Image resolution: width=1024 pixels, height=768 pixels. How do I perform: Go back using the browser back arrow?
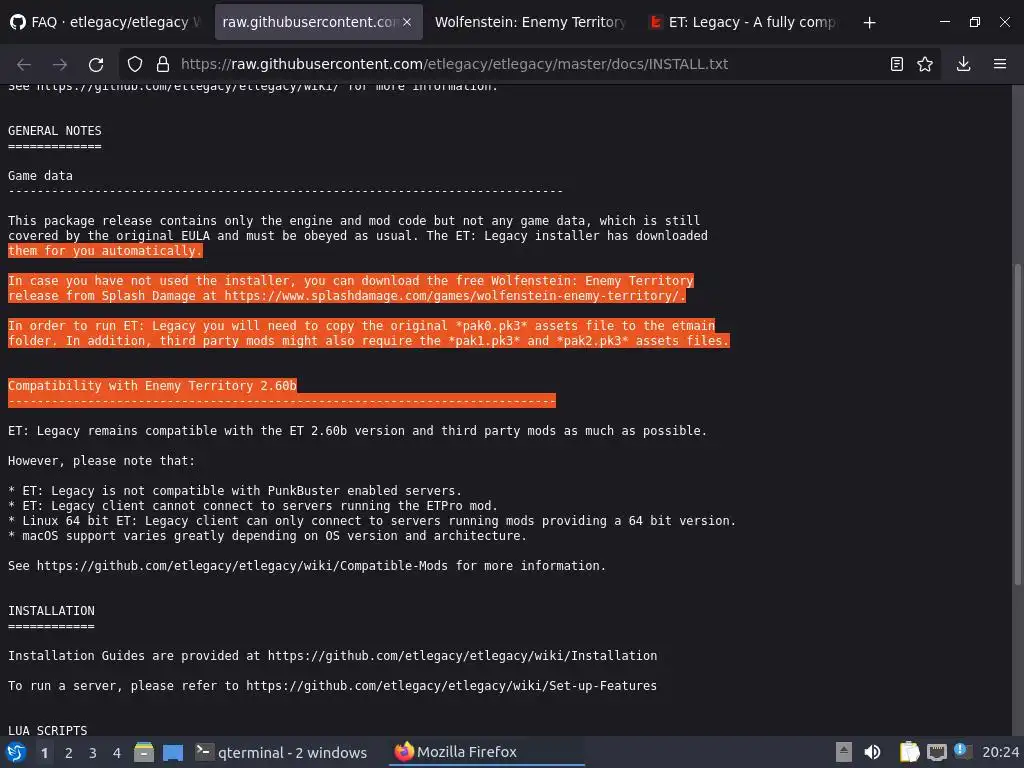[24, 64]
